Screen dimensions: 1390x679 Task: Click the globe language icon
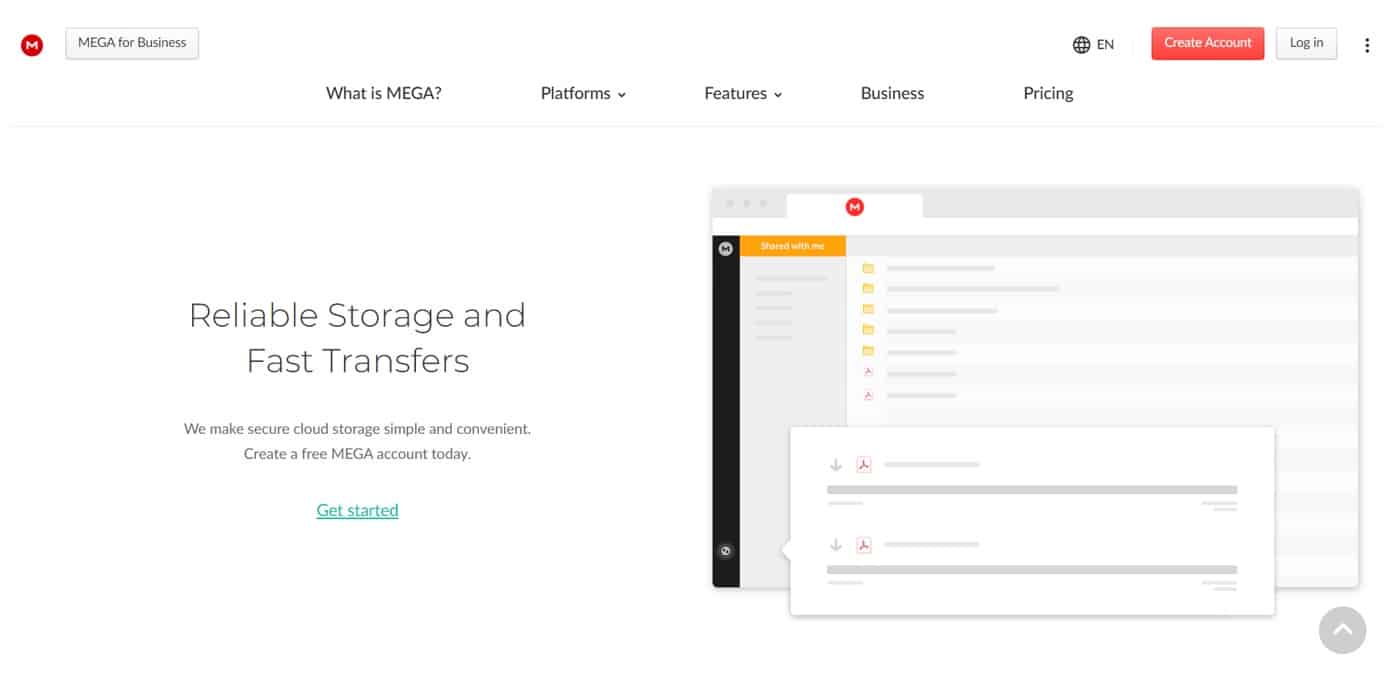click(1081, 44)
